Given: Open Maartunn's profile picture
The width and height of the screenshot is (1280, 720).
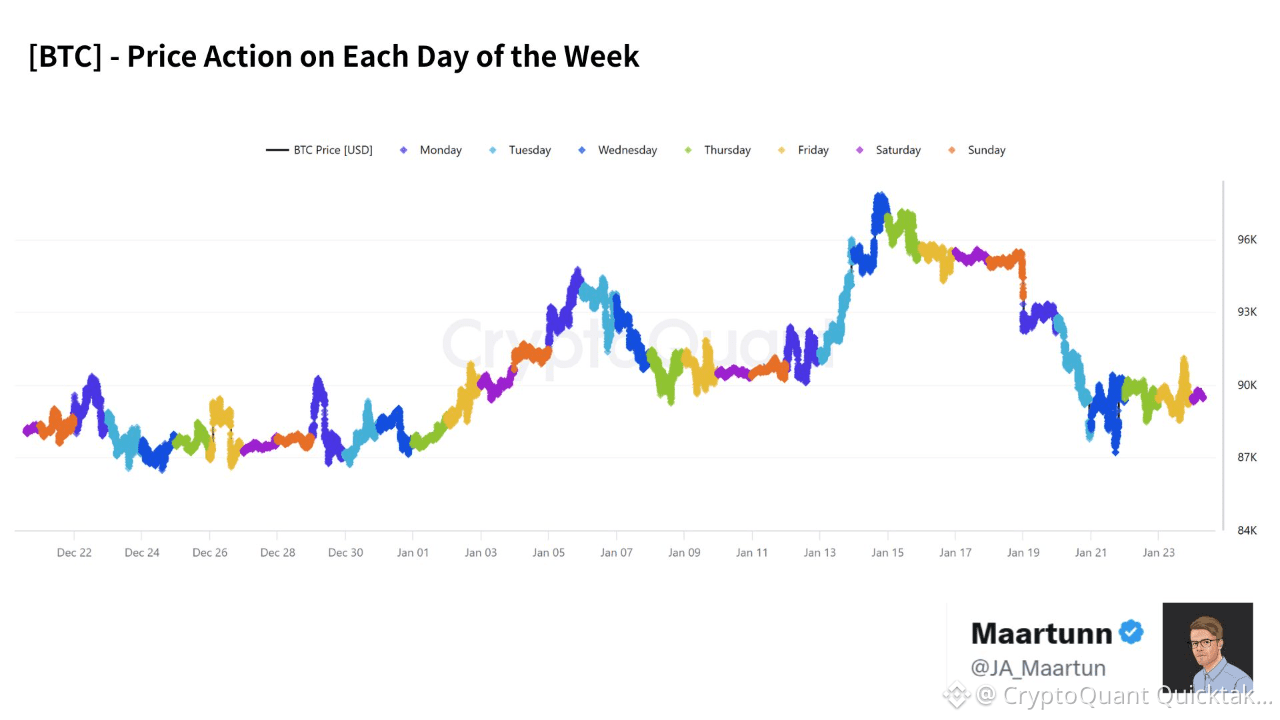Looking at the screenshot, I should tap(1207, 647).
